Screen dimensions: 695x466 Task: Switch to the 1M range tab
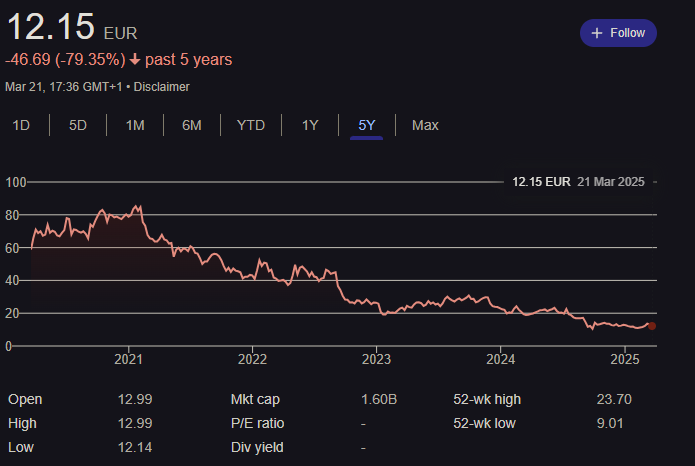(x=135, y=125)
